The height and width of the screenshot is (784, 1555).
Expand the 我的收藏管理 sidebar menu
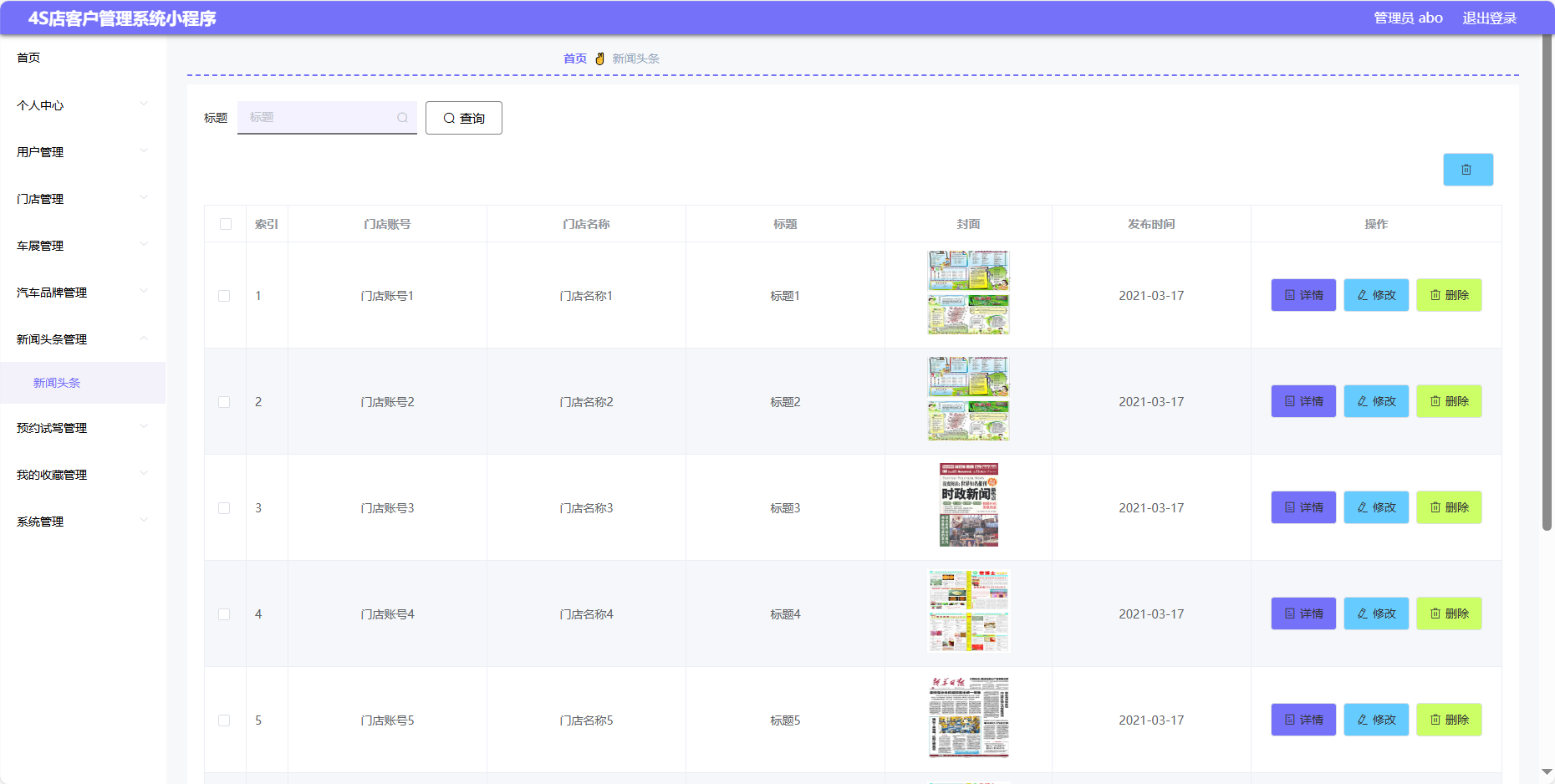(x=83, y=475)
